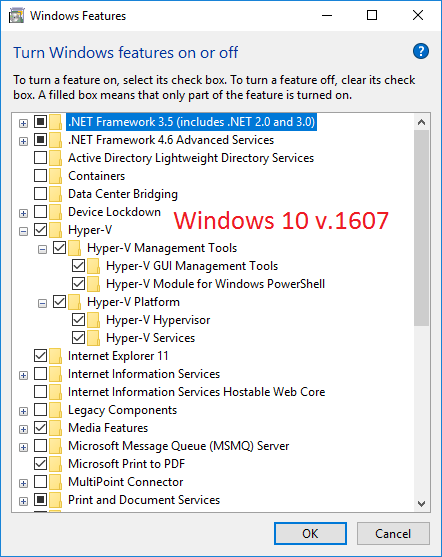This screenshot has width=442, height=557.
Task: Enable the Legacy Components checkbox
Action: click(41, 410)
